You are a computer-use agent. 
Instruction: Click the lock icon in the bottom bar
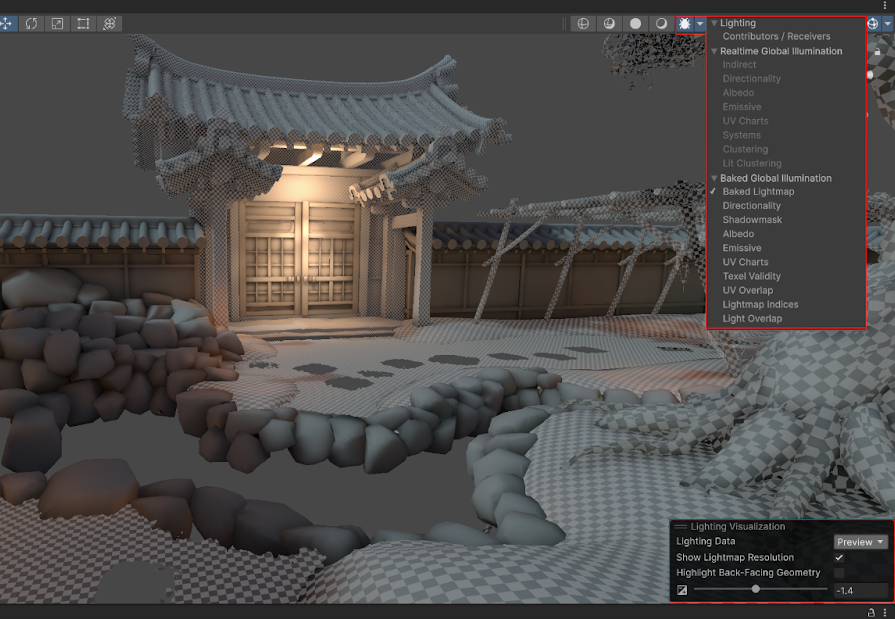(x=869, y=612)
